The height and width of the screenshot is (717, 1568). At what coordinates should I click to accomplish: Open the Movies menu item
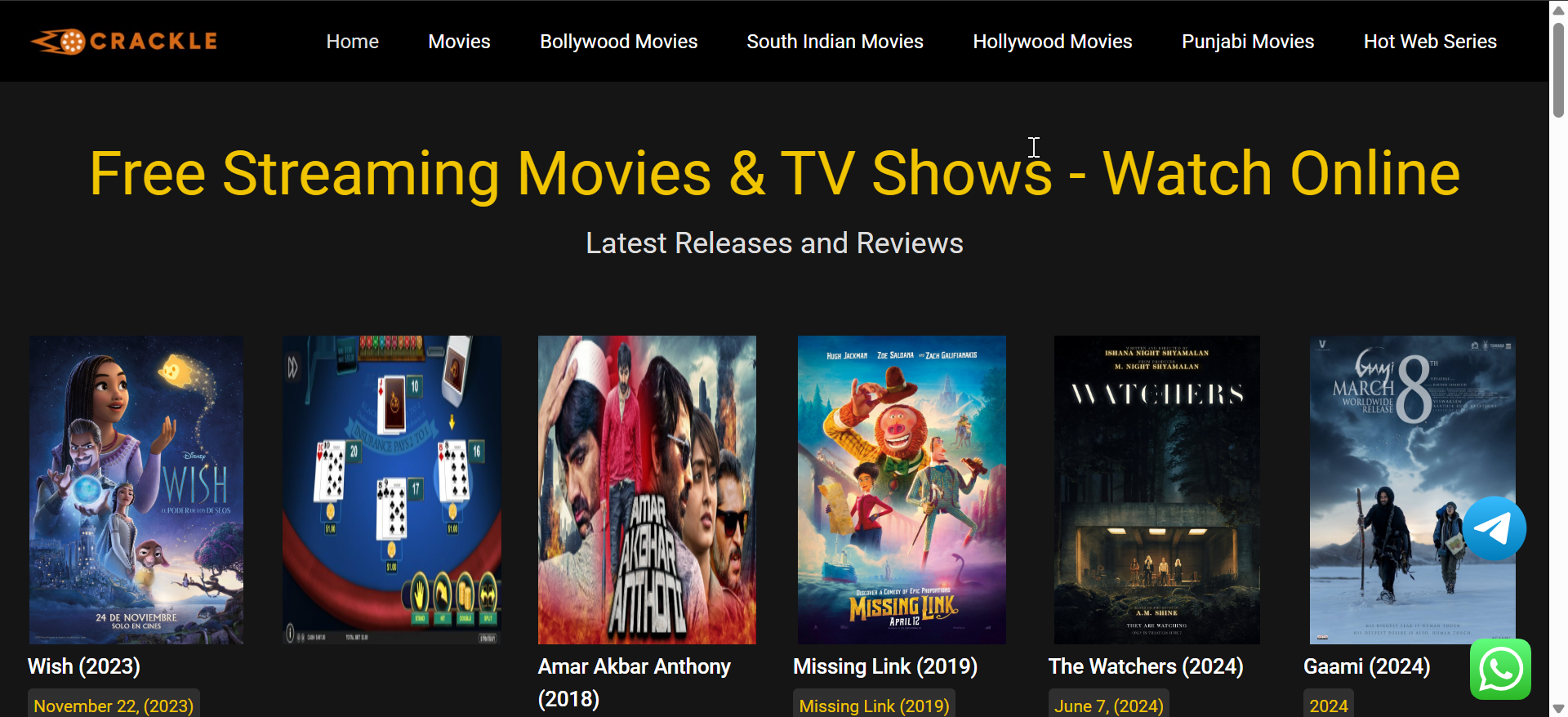pos(459,42)
